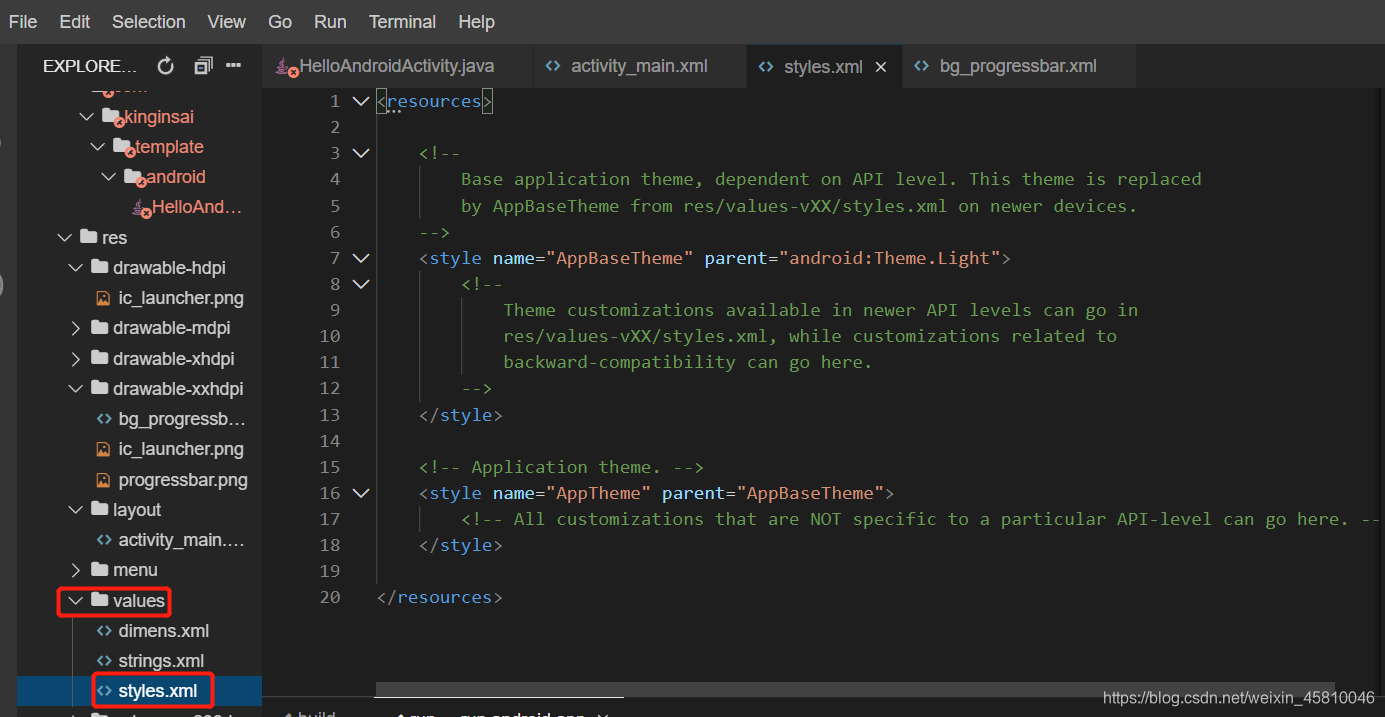The width and height of the screenshot is (1385, 717).
Task: Click the progressbar.png image file icon
Action: [103, 480]
